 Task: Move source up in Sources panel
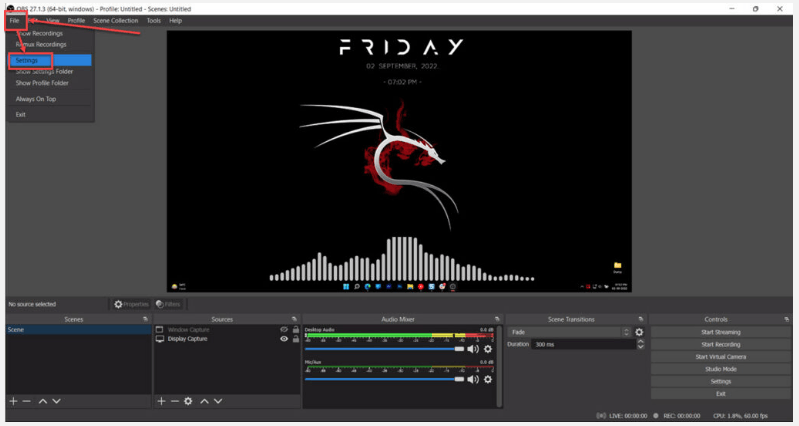tap(204, 401)
